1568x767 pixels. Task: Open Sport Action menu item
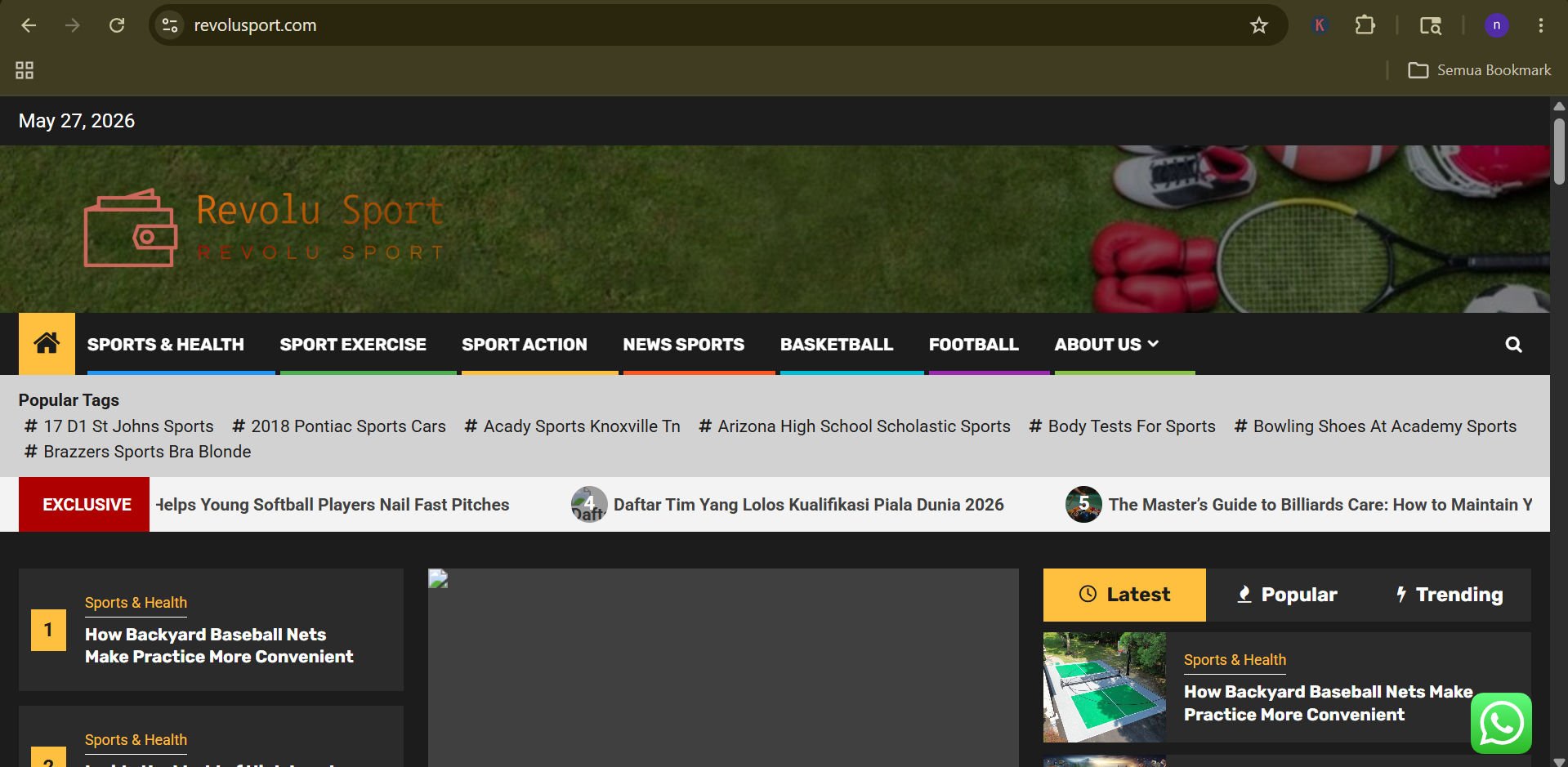point(525,345)
